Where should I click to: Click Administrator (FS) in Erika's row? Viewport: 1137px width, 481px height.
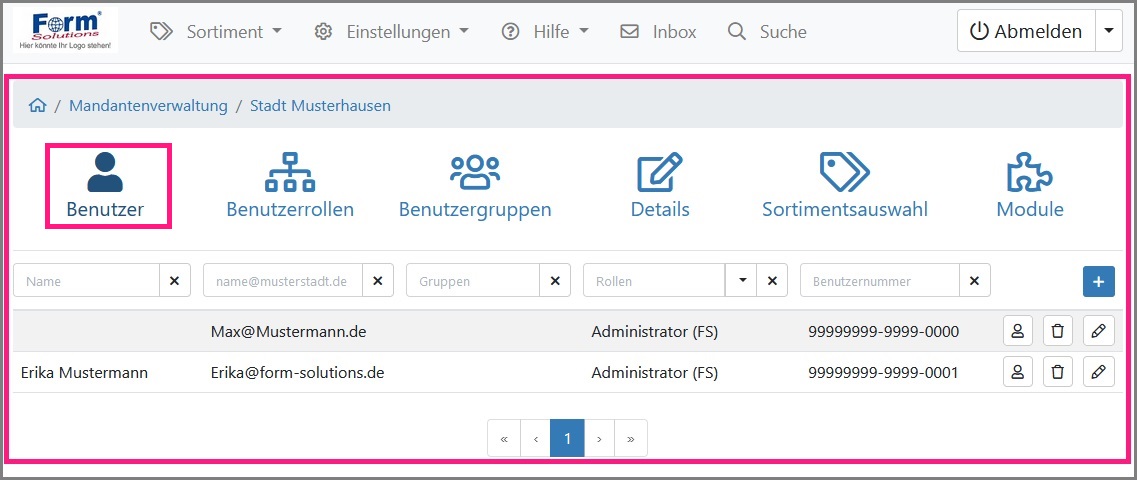(x=655, y=373)
